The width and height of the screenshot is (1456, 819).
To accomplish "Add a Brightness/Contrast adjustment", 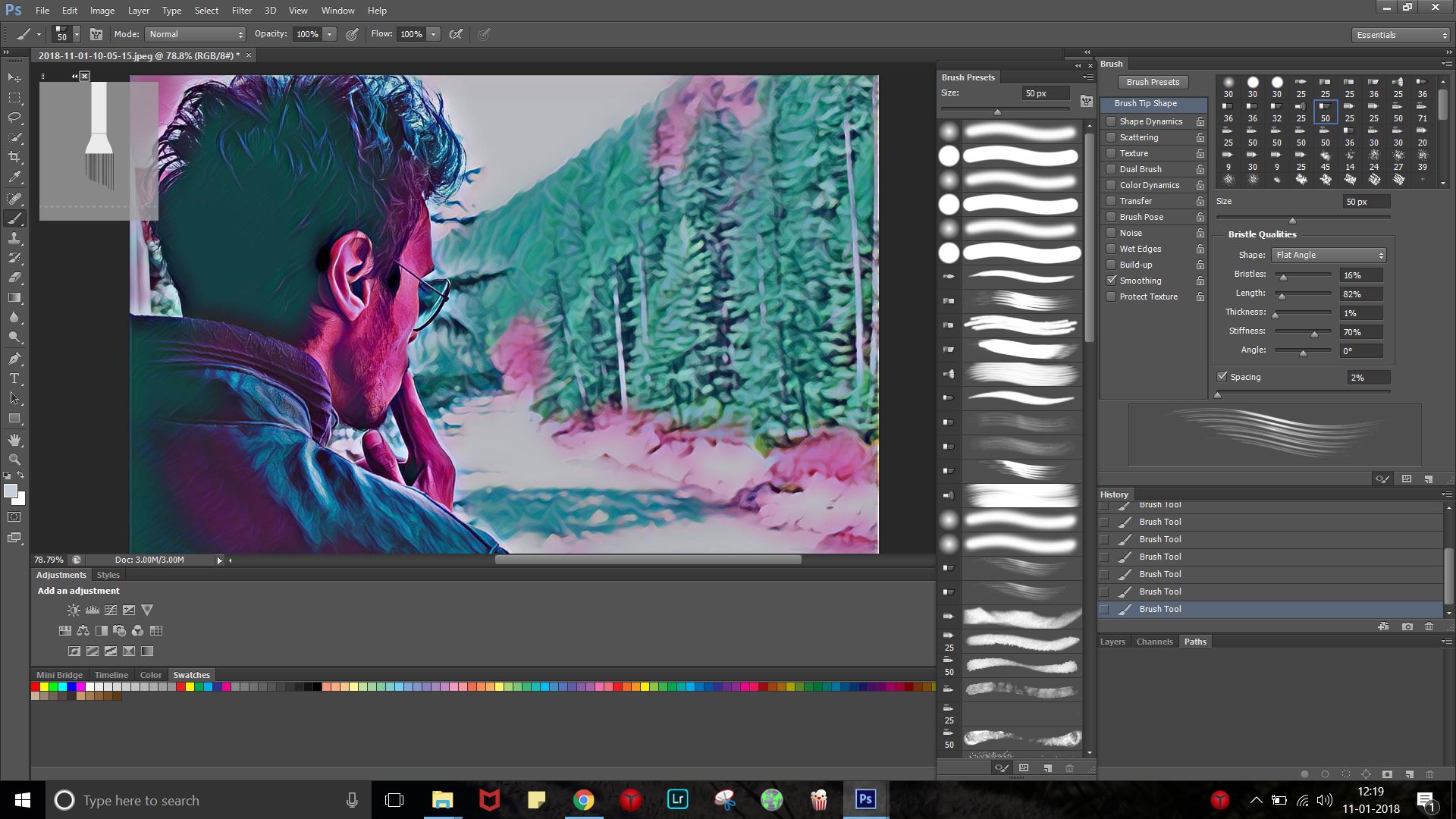I will click(x=74, y=610).
